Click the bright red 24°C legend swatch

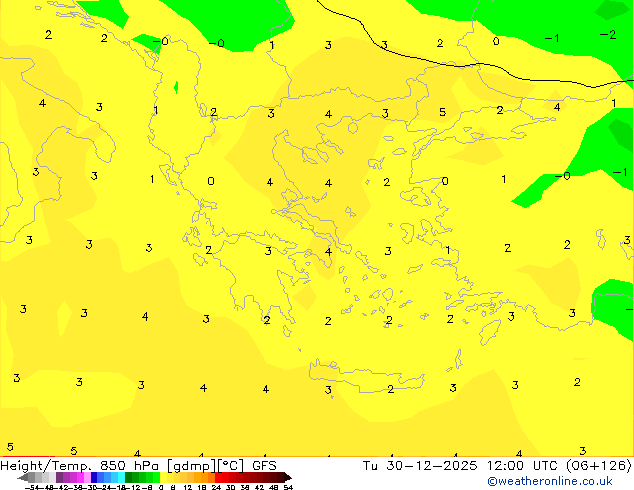point(218,477)
